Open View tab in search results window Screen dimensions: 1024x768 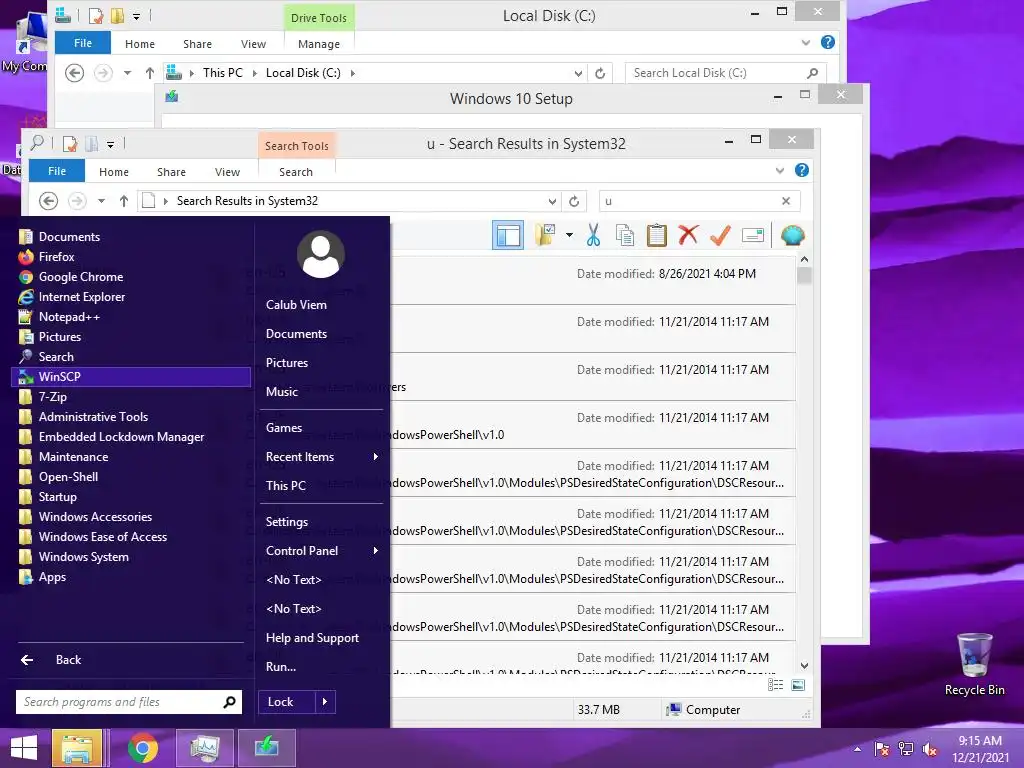[227, 172]
